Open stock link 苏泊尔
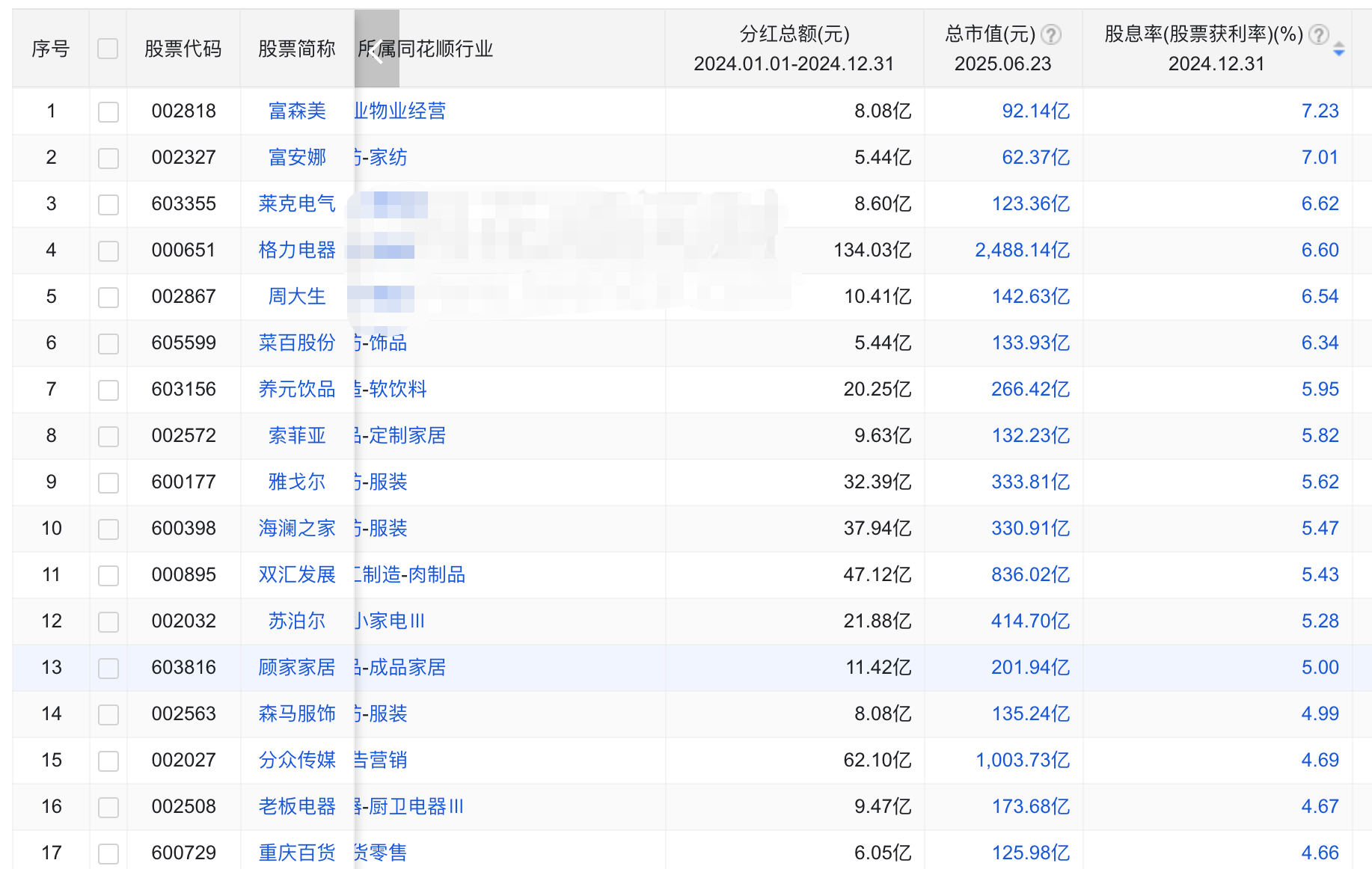This screenshot has height=869, width=1372. pos(297,621)
